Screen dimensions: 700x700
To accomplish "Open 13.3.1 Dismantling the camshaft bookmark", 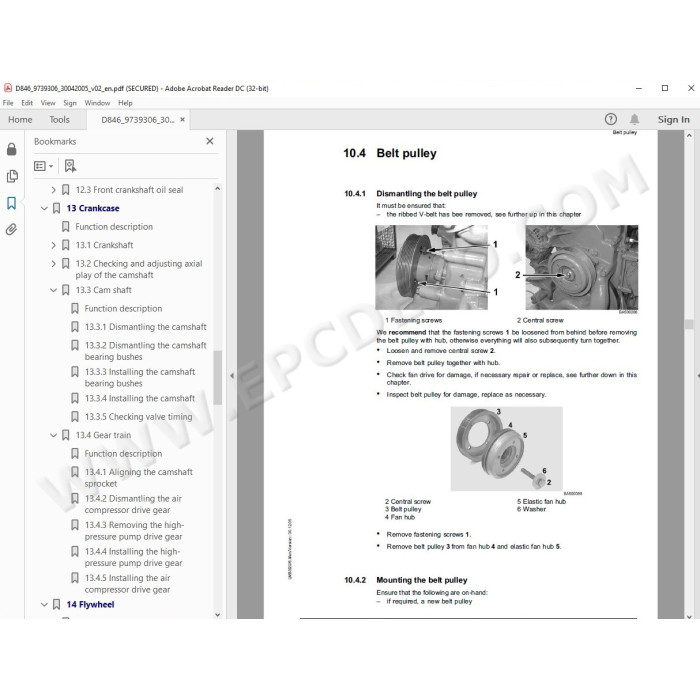I will point(146,327).
